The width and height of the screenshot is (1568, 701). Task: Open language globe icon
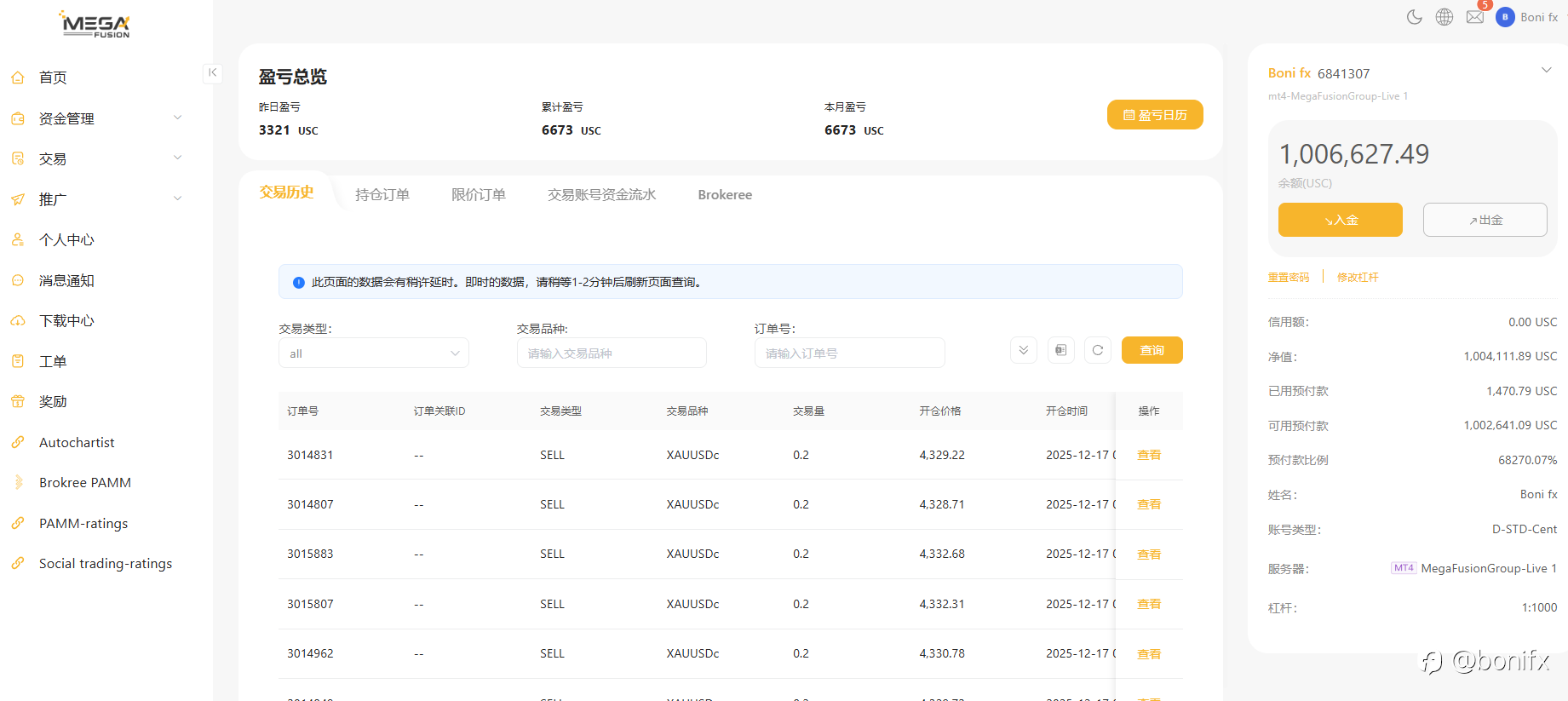pyautogui.click(x=1445, y=17)
